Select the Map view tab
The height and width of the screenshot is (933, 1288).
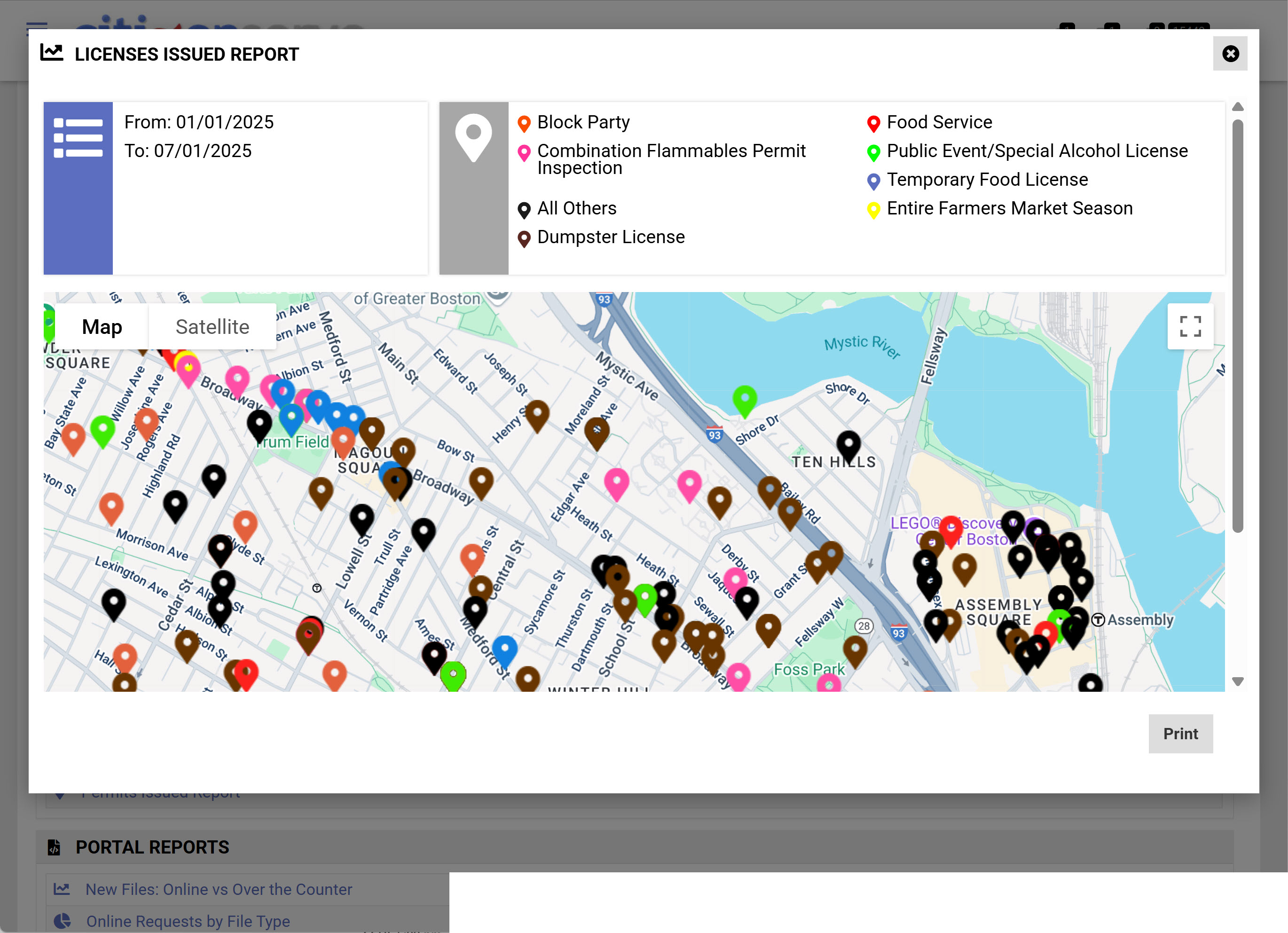click(102, 327)
